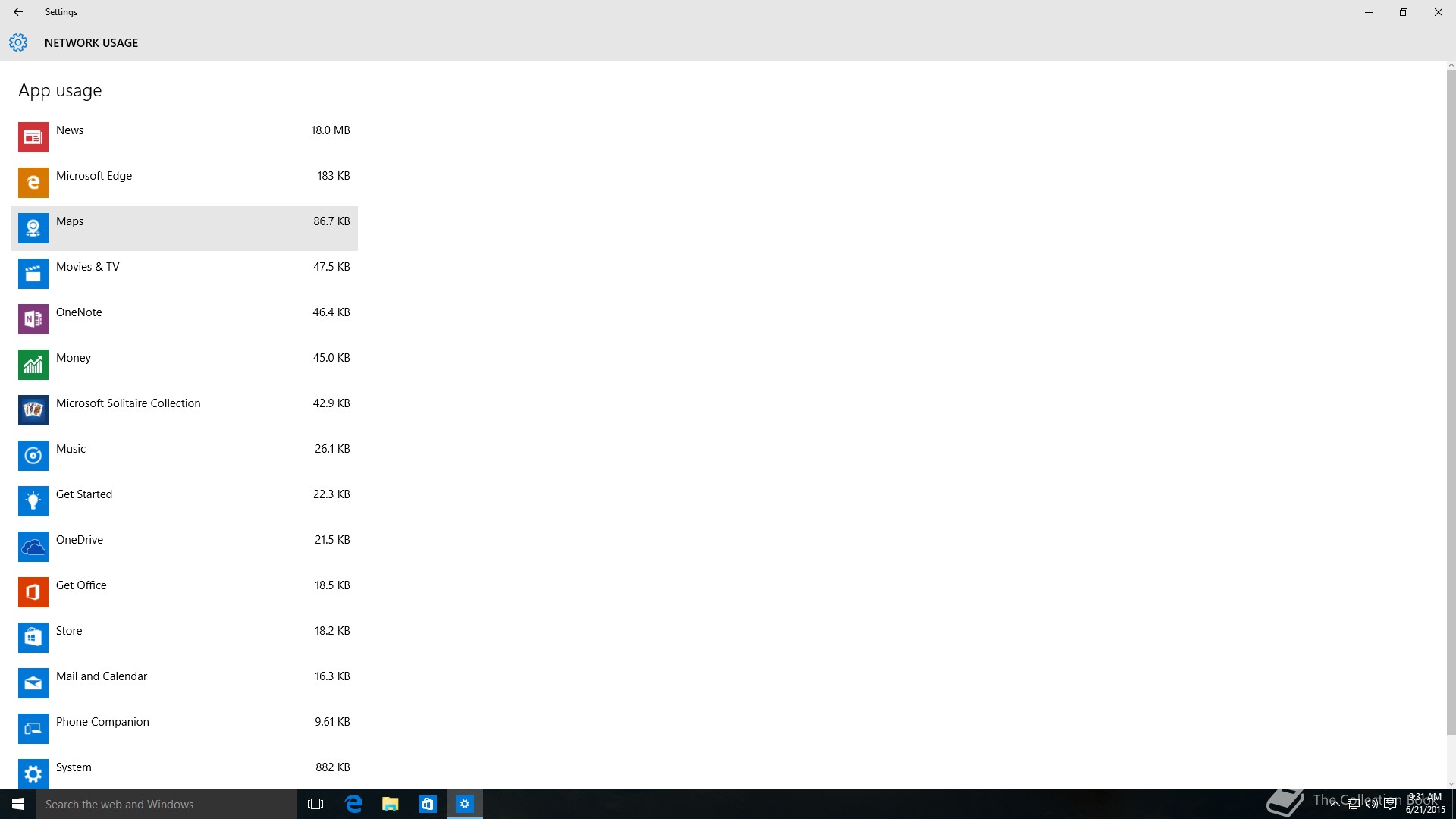Open the volume control in system tray

coord(1372,804)
